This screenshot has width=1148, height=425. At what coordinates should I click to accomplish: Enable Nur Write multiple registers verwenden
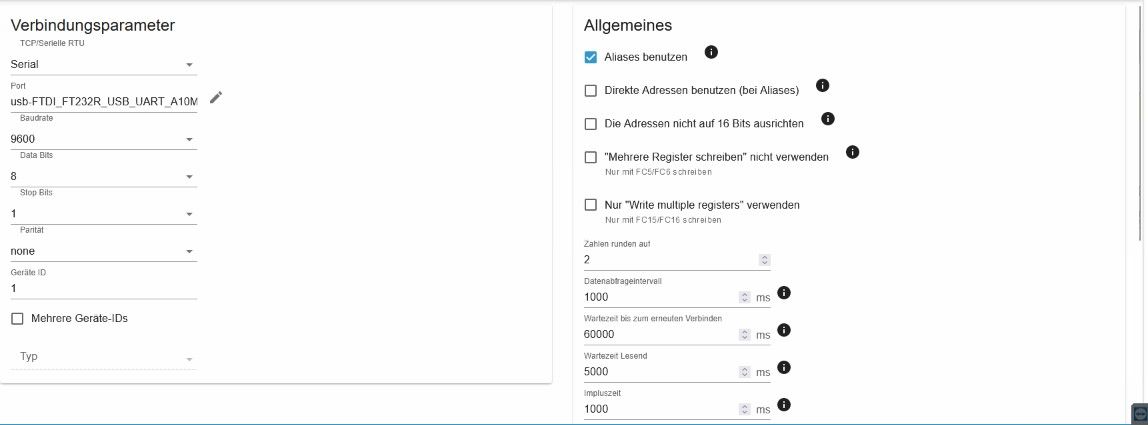(591, 205)
